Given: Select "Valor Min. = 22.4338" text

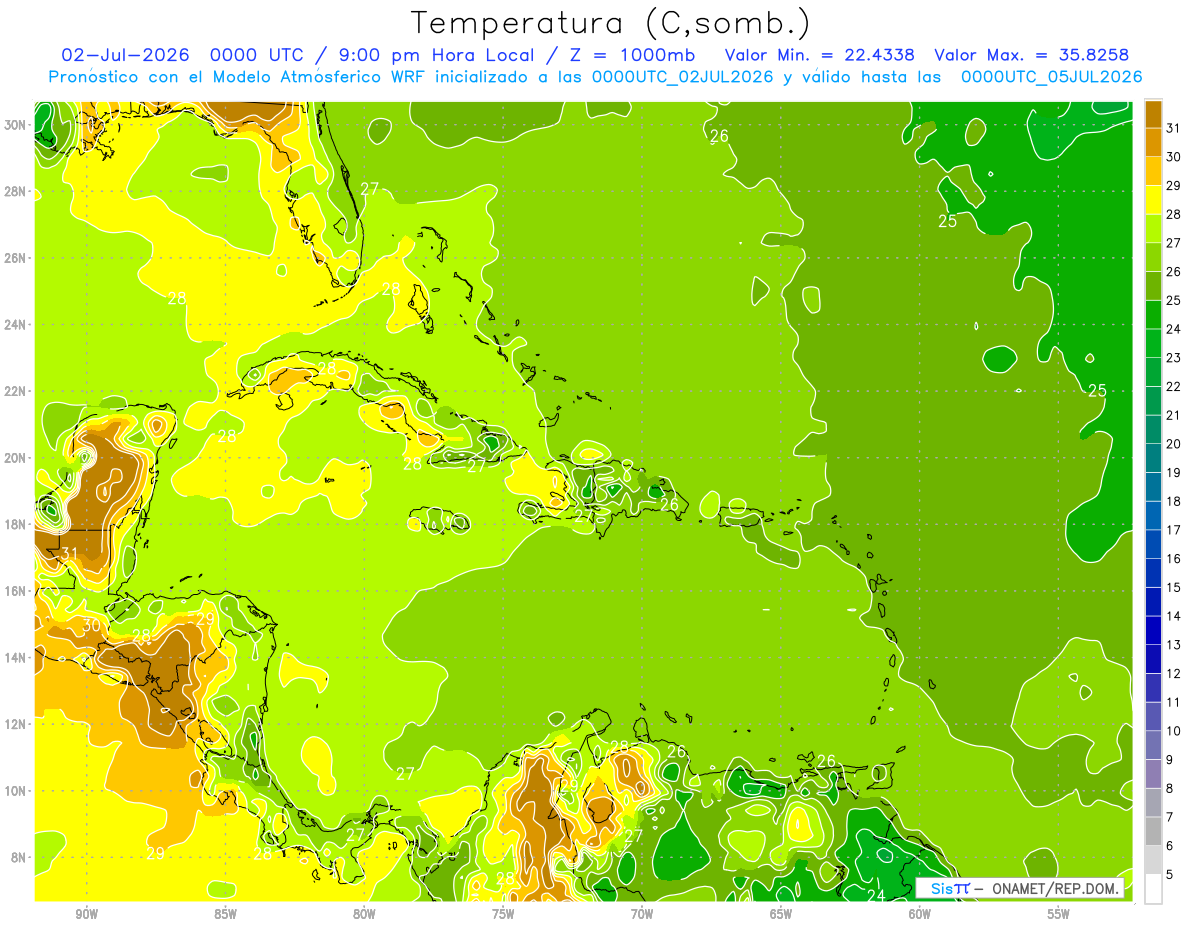Looking at the screenshot, I should pos(819,54).
